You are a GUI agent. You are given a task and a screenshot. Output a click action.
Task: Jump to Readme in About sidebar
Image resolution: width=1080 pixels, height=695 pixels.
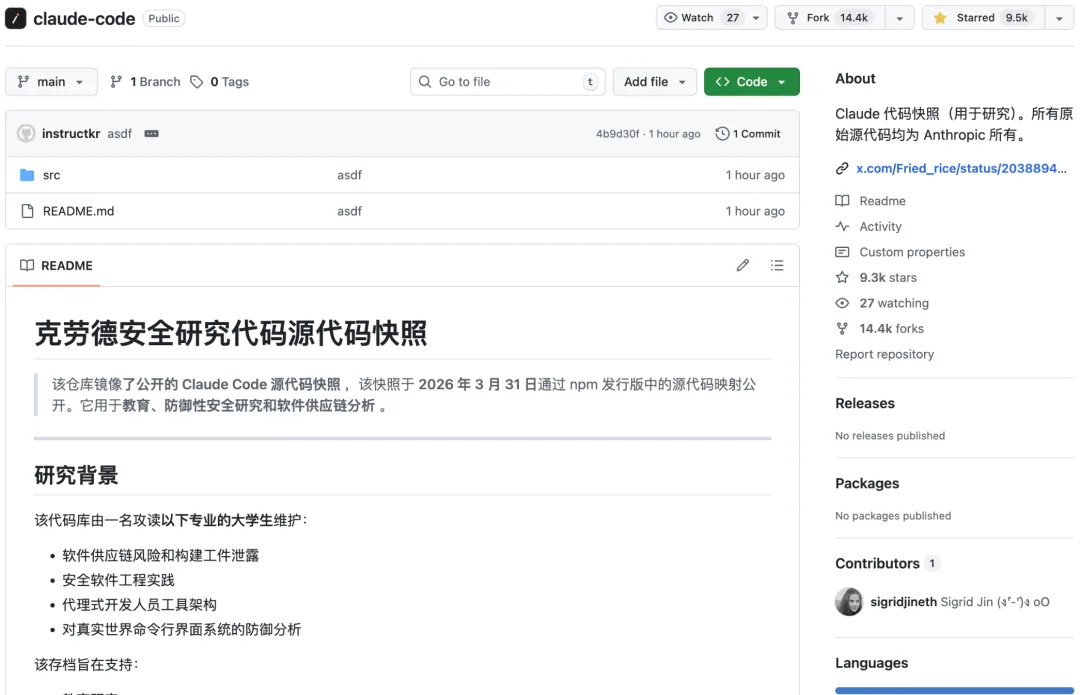tap(882, 201)
